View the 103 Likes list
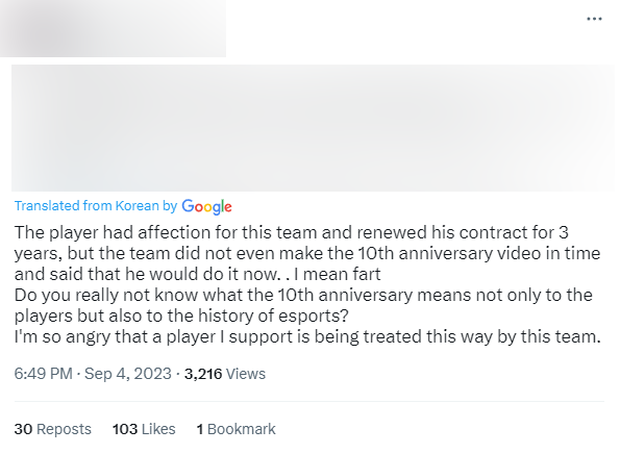The image size is (620, 454). pos(143,429)
